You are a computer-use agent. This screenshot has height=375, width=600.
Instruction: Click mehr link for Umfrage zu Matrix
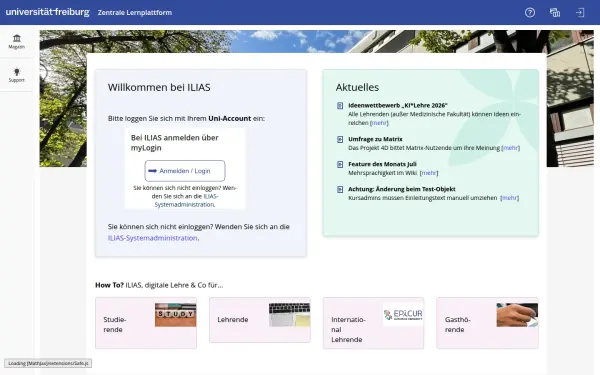(x=511, y=148)
